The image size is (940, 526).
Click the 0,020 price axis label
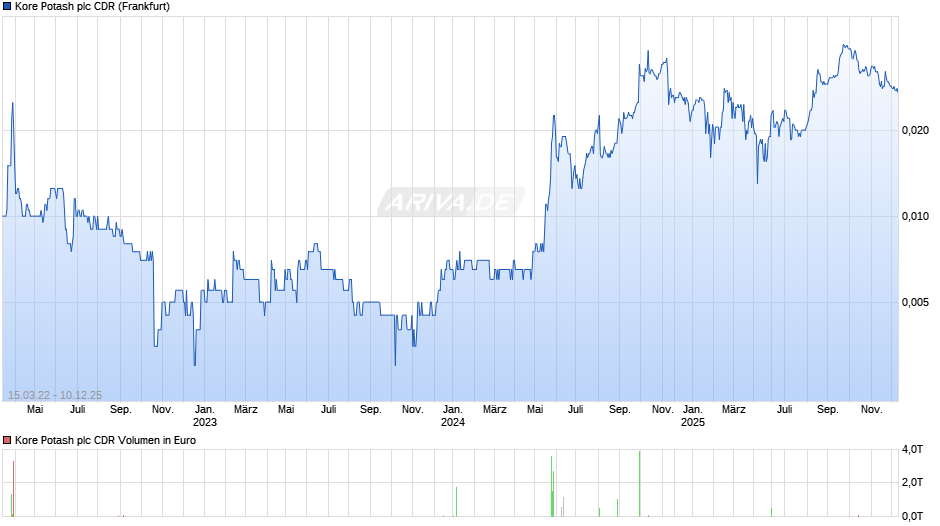(915, 130)
